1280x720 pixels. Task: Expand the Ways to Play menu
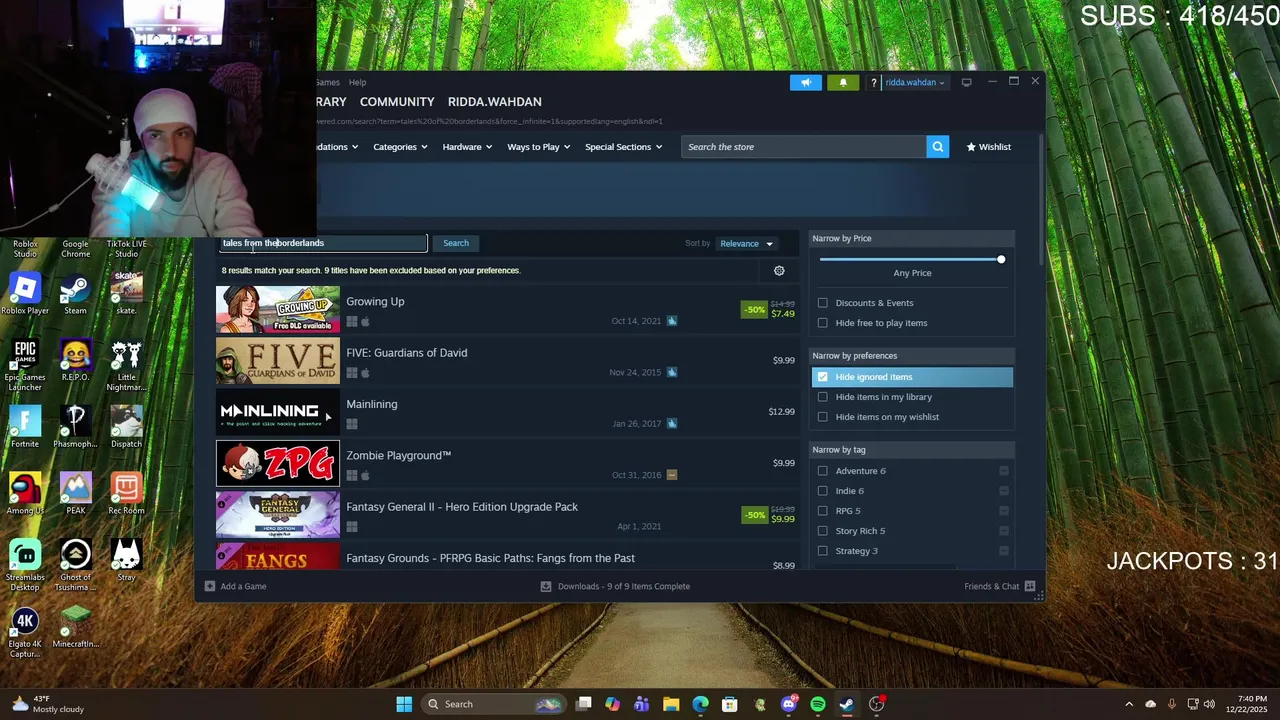[538, 147]
